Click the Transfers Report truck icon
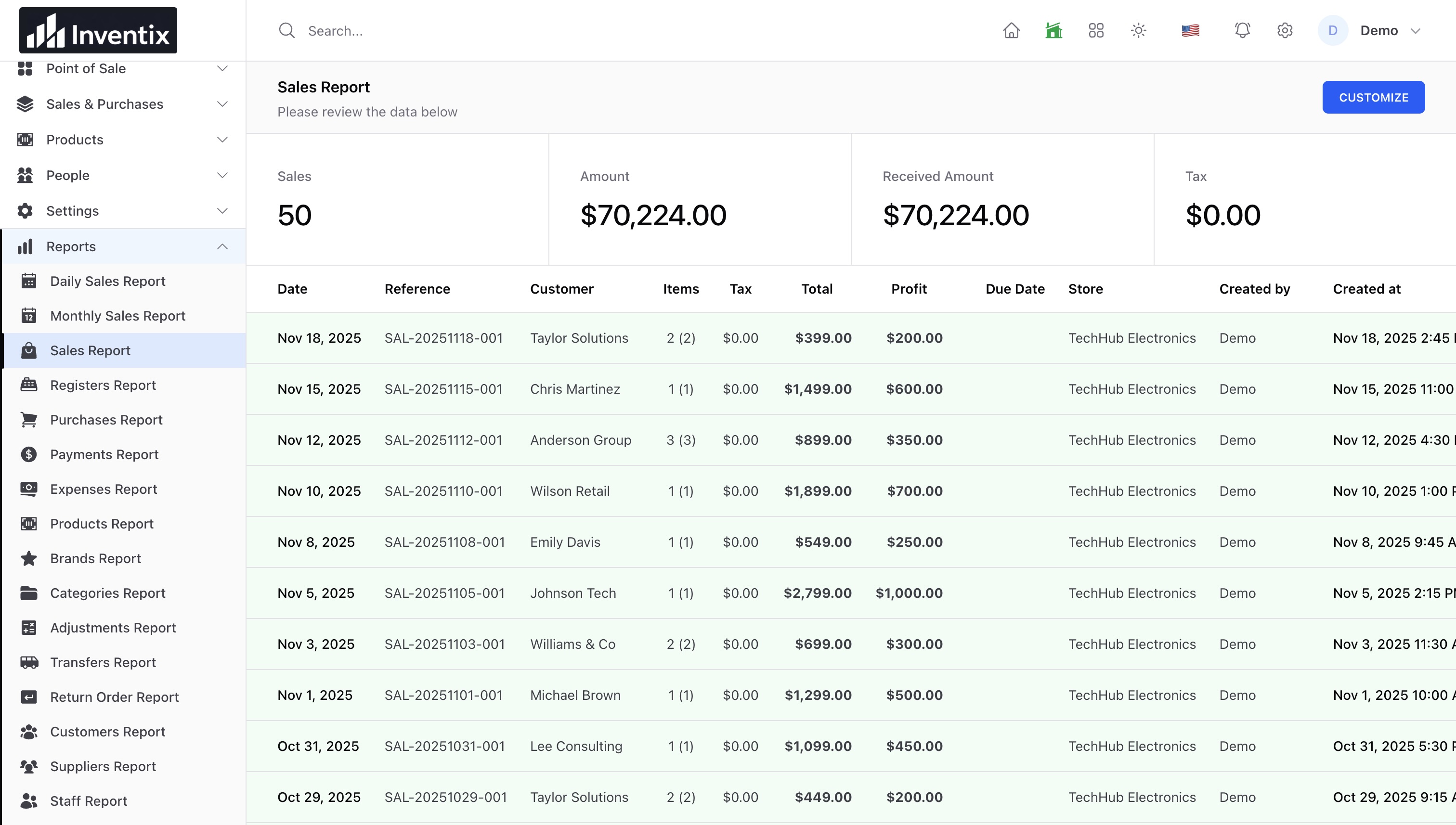Image resolution: width=1456 pixels, height=825 pixels. pyautogui.click(x=29, y=662)
